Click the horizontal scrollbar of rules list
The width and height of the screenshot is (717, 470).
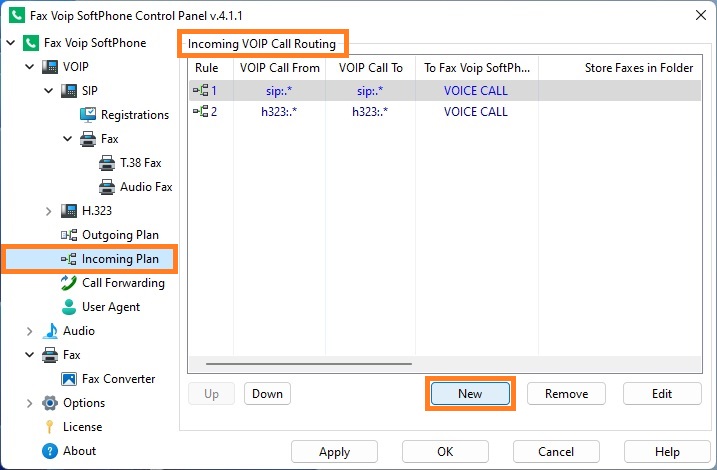pyautogui.click(x=309, y=364)
